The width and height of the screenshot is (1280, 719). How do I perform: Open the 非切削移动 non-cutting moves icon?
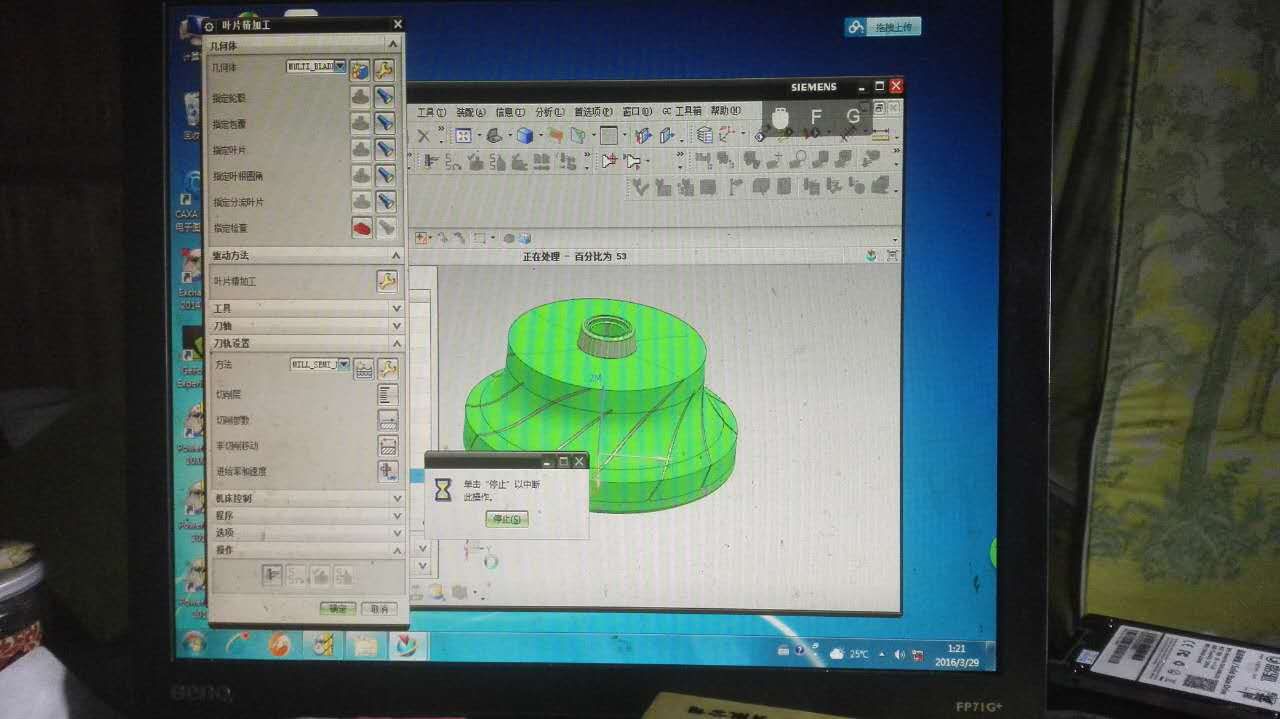[x=388, y=446]
